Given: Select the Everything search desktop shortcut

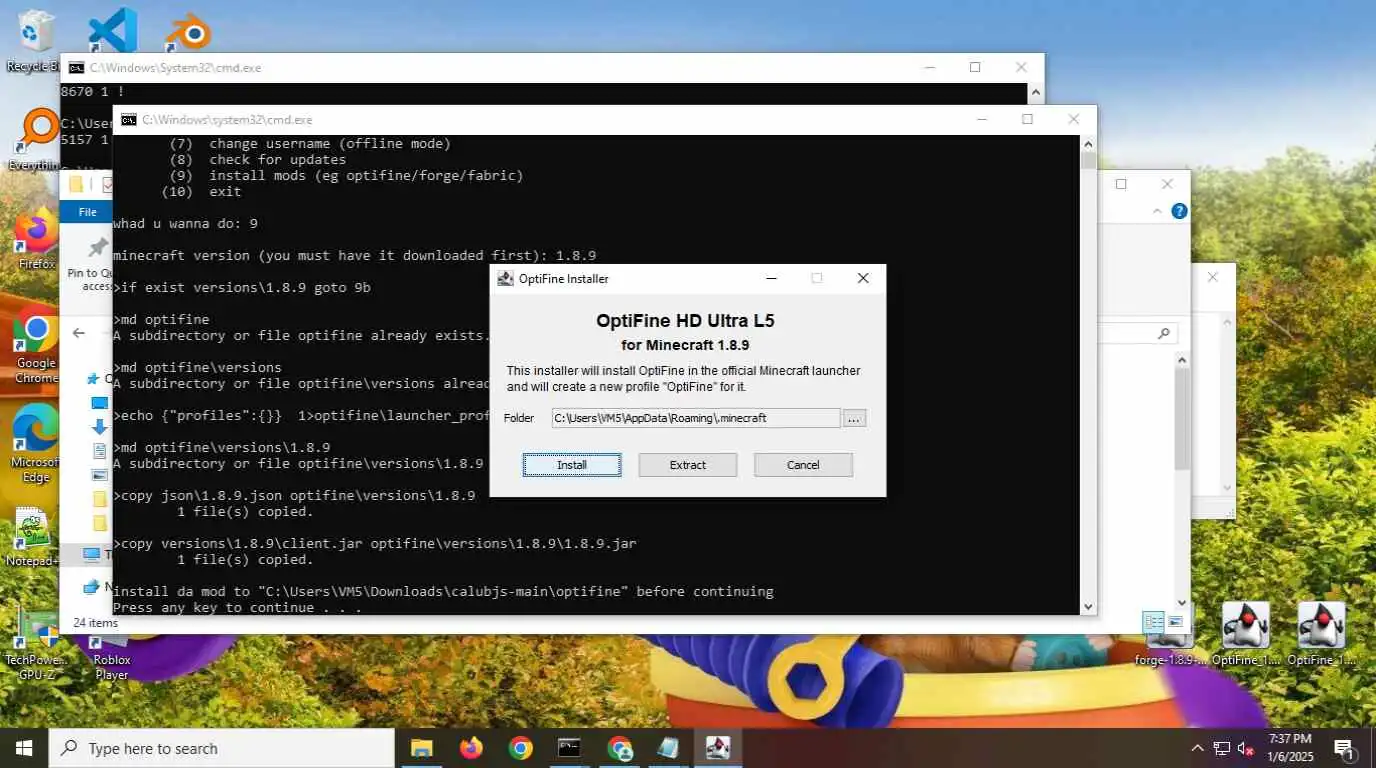Looking at the screenshot, I should 38,139.
